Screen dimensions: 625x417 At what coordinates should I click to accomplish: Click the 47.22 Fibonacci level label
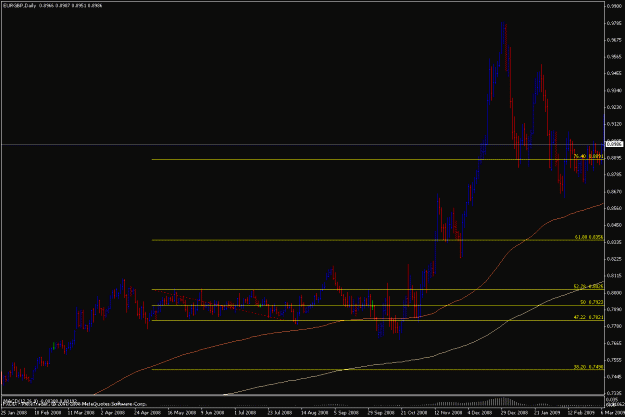tap(588, 317)
